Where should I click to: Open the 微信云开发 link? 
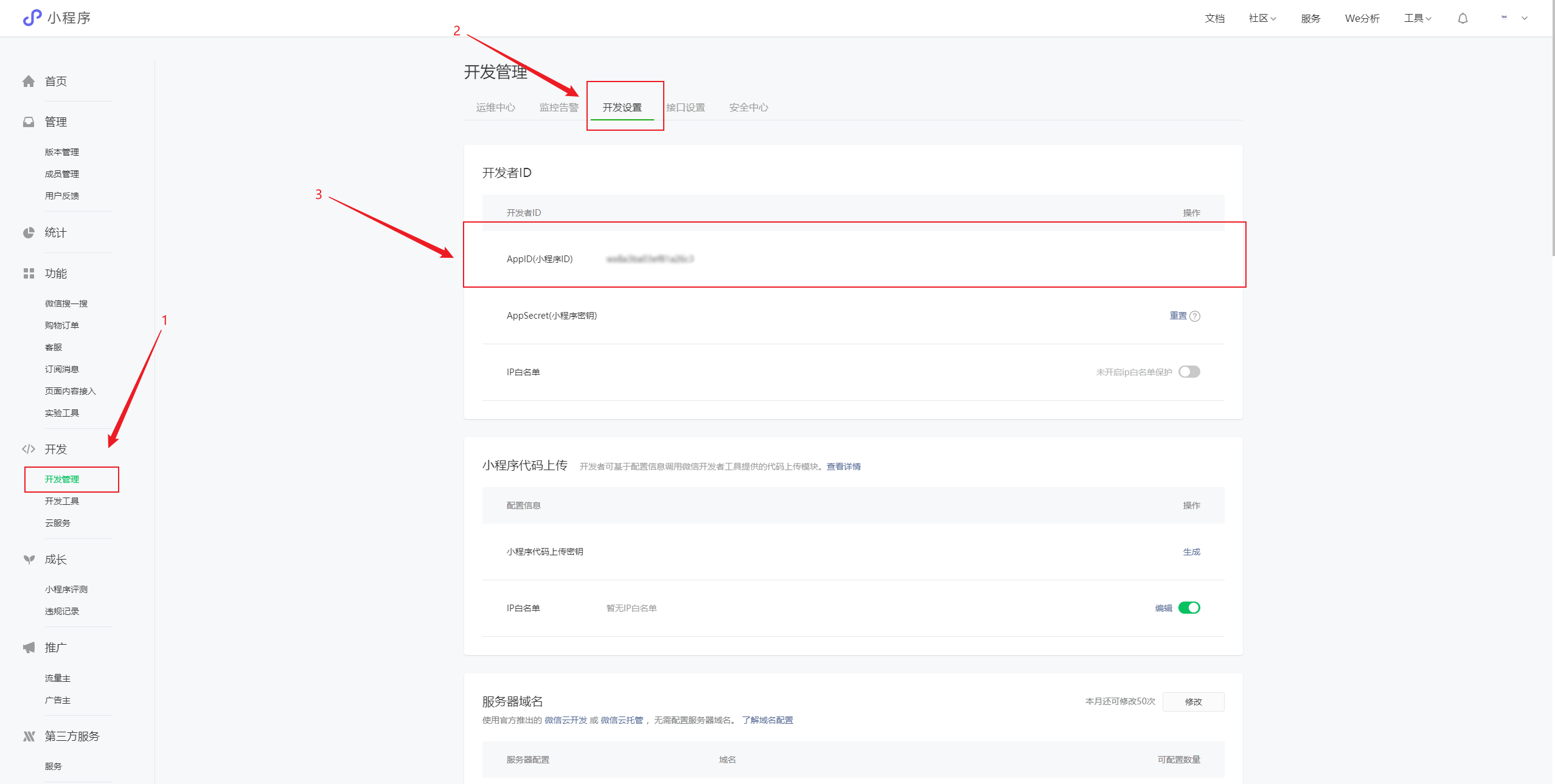(566, 721)
